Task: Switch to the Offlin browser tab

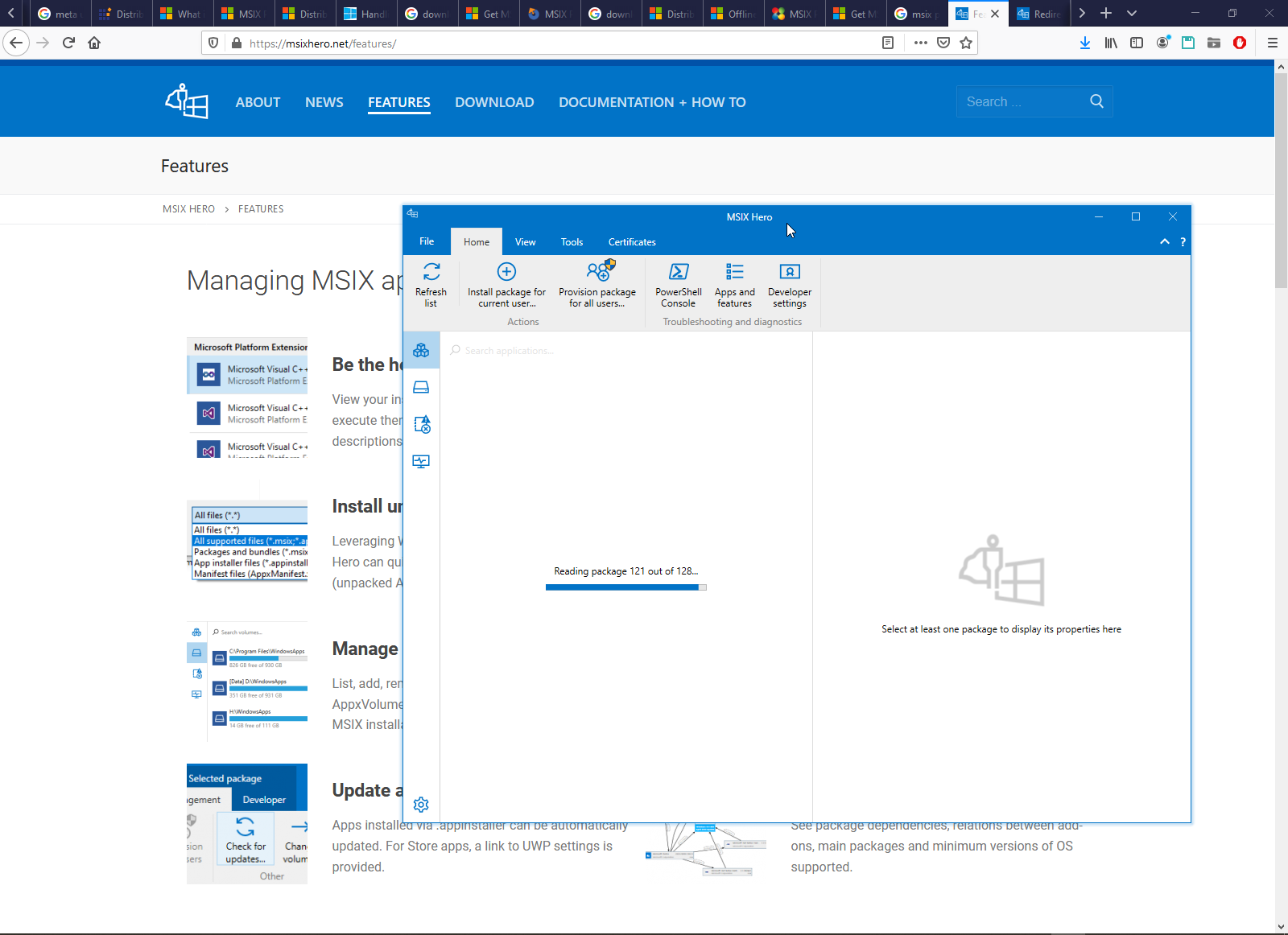Action: (733, 14)
